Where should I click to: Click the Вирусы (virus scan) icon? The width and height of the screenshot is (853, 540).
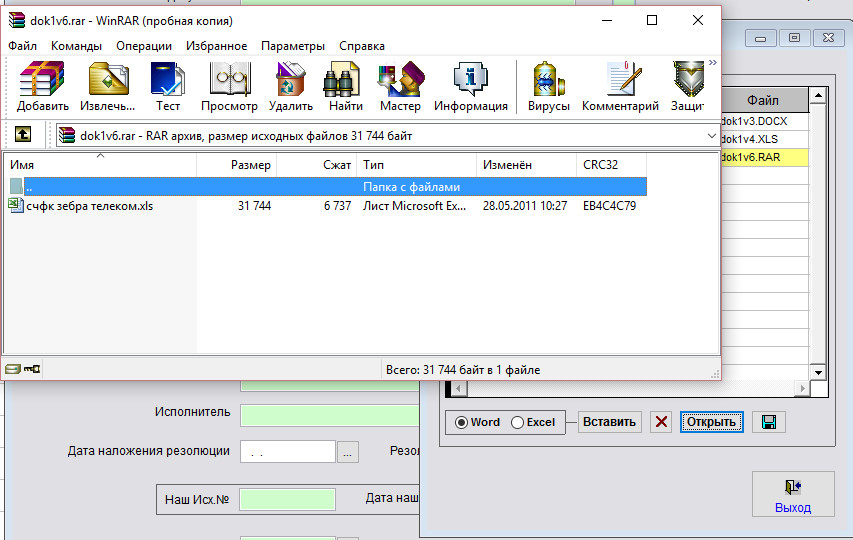548,86
